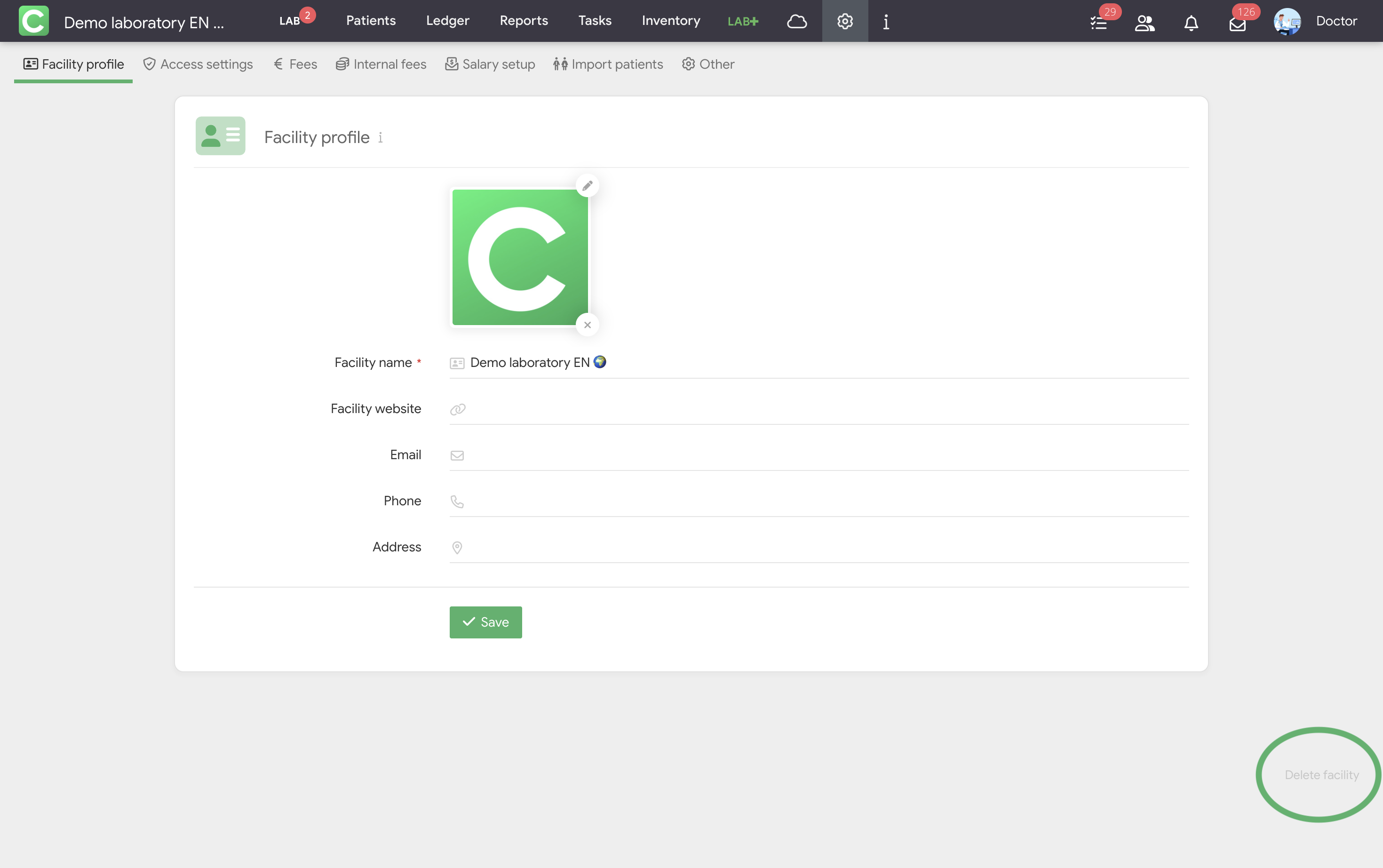This screenshot has width=1383, height=868.
Task: Go to Tasks section
Action: coord(595,21)
